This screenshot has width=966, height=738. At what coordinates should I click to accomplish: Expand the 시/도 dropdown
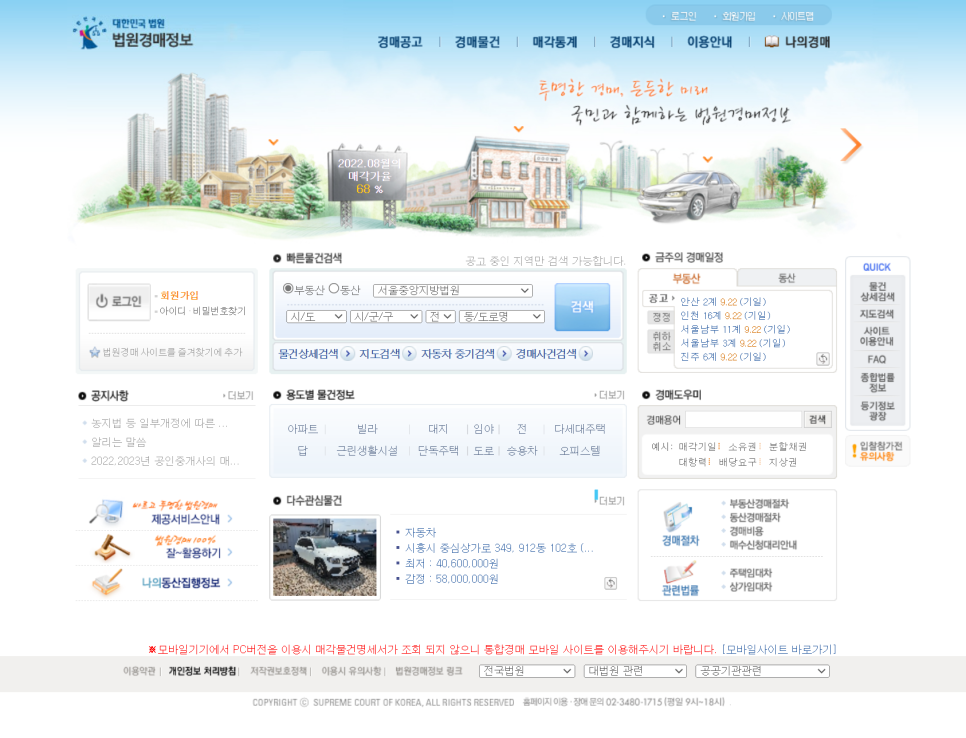[316, 317]
